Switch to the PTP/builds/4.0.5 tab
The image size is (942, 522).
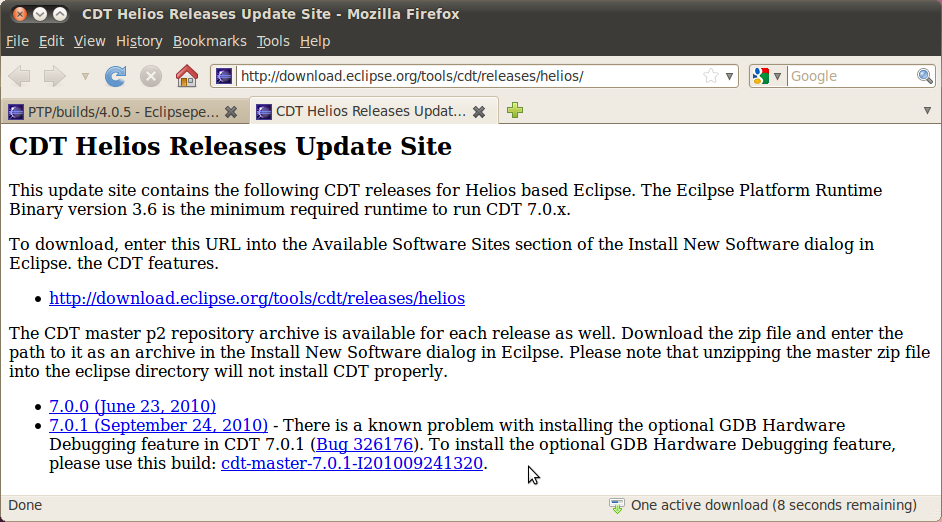(x=124, y=112)
